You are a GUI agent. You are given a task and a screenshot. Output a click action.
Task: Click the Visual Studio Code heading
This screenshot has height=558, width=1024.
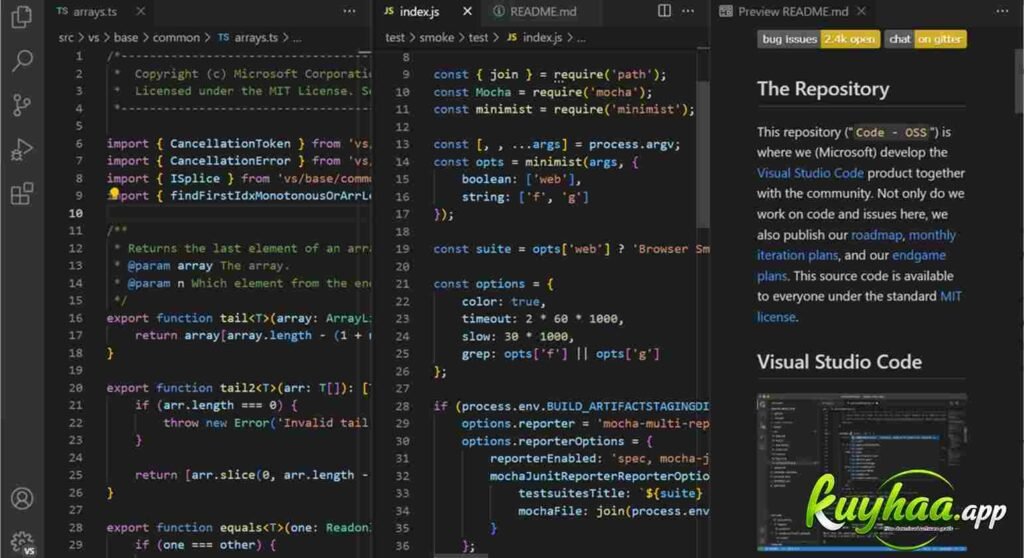click(x=839, y=362)
